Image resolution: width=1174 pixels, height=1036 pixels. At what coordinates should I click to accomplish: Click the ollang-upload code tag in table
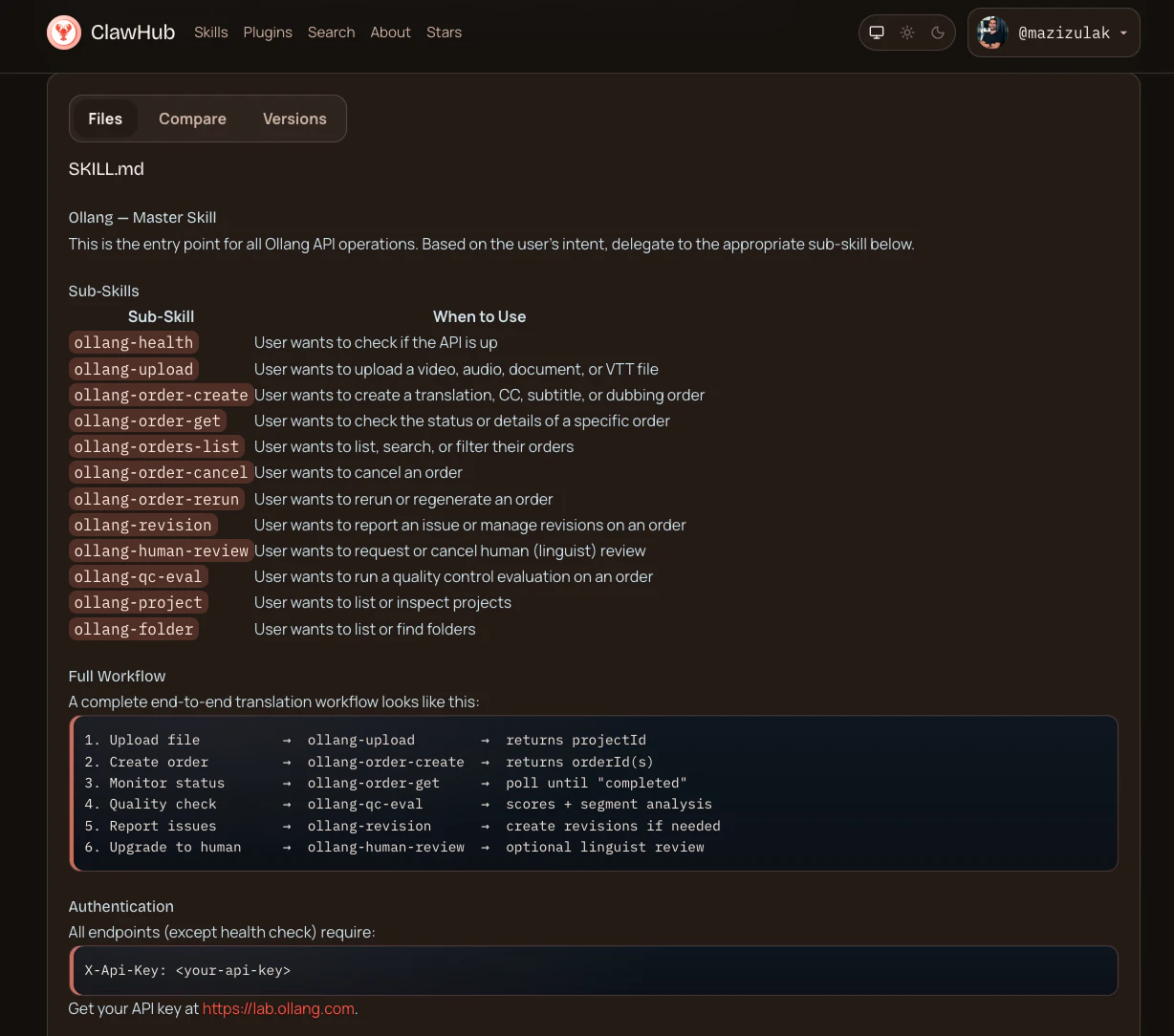(134, 369)
